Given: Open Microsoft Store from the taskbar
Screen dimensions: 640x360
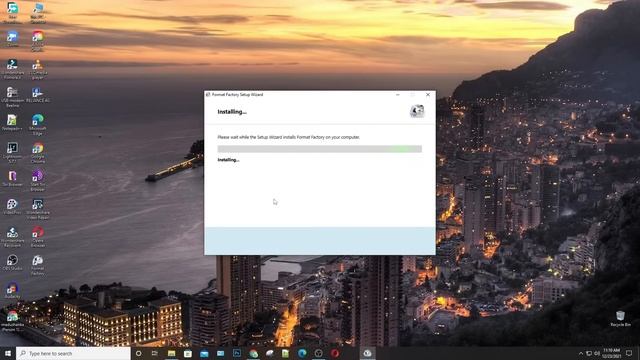Looking at the screenshot, I should [187, 353].
